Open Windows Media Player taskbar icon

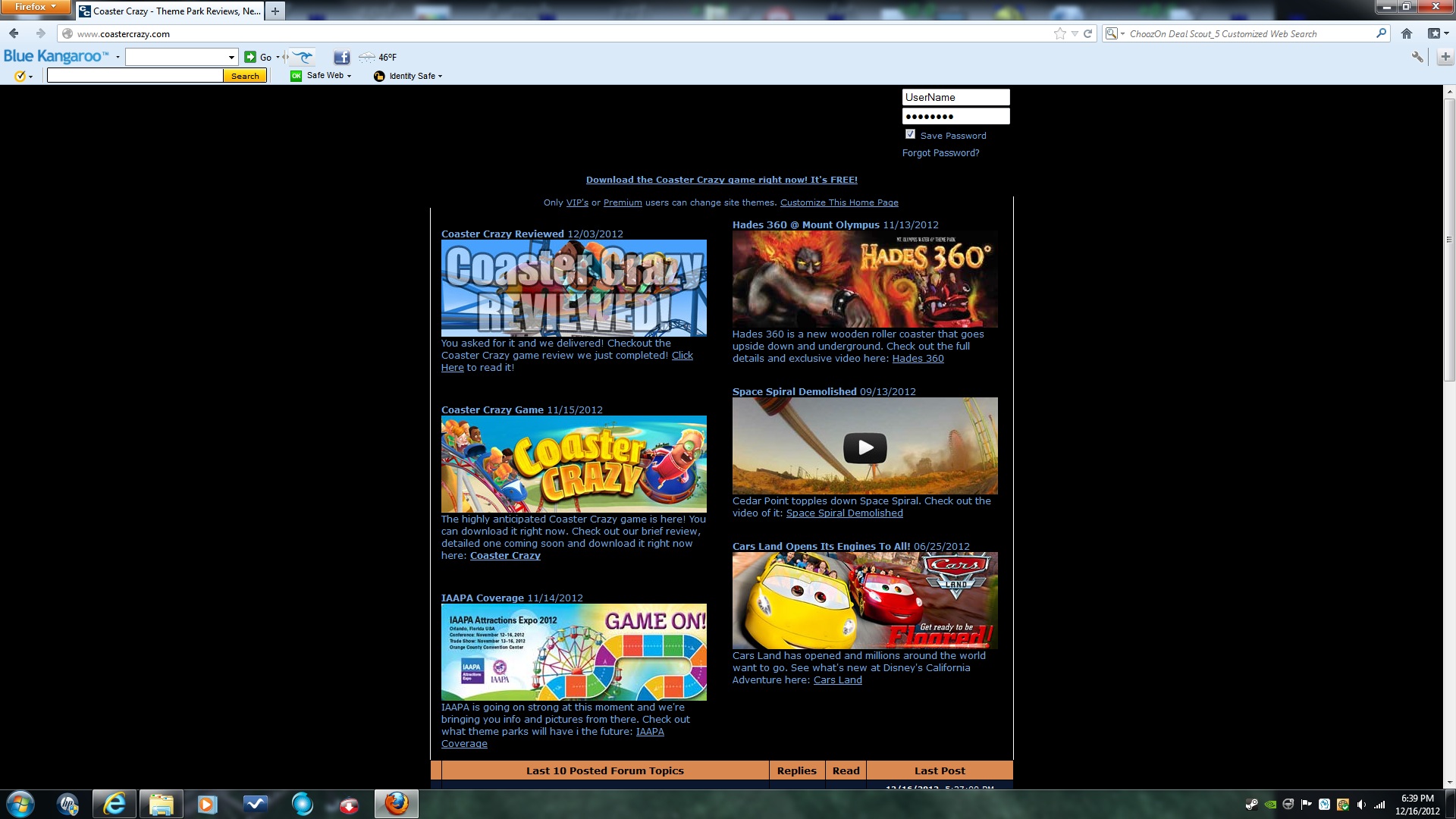point(207,804)
